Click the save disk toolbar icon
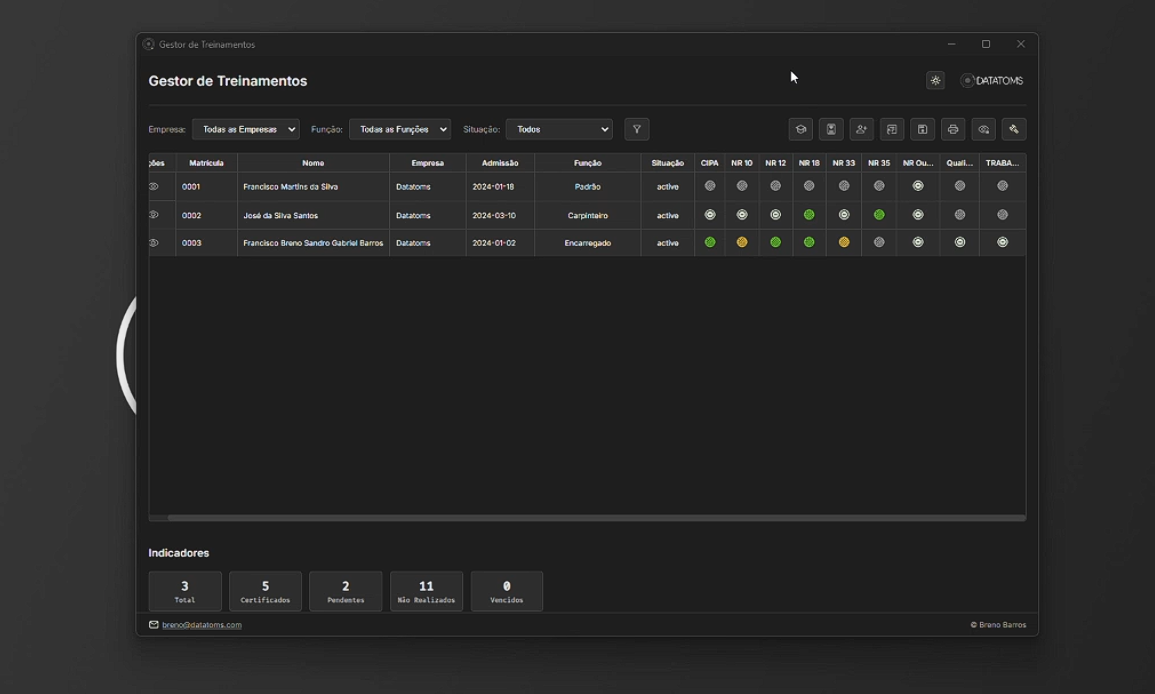Viewport: 1155px width, 694px height. (x=922, y=130)
